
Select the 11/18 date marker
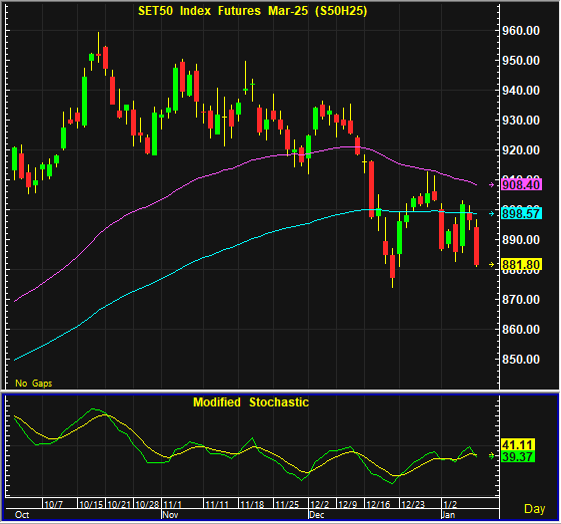(x=252, y=504)
